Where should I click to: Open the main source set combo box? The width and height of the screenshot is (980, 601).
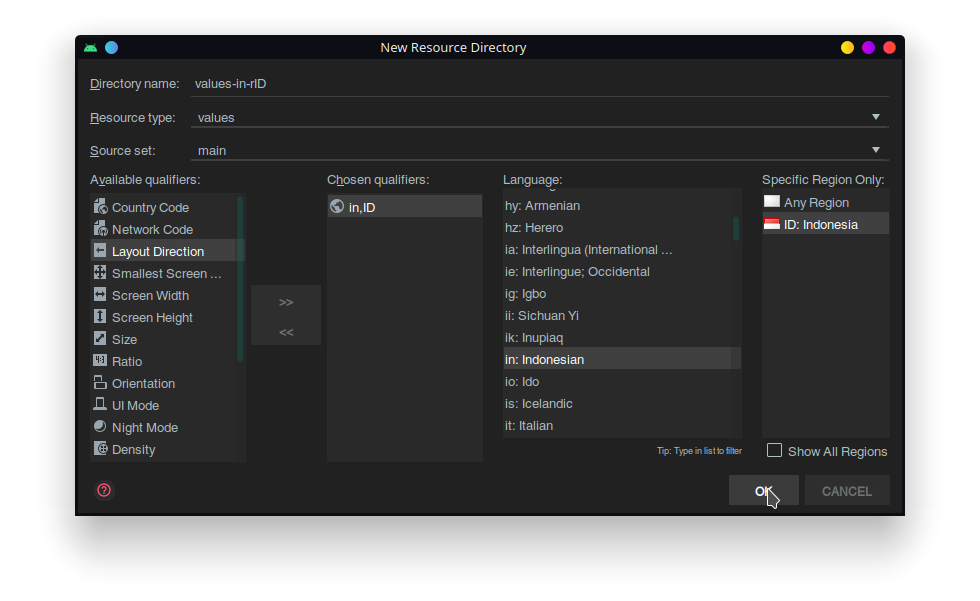tap(539, 151)
